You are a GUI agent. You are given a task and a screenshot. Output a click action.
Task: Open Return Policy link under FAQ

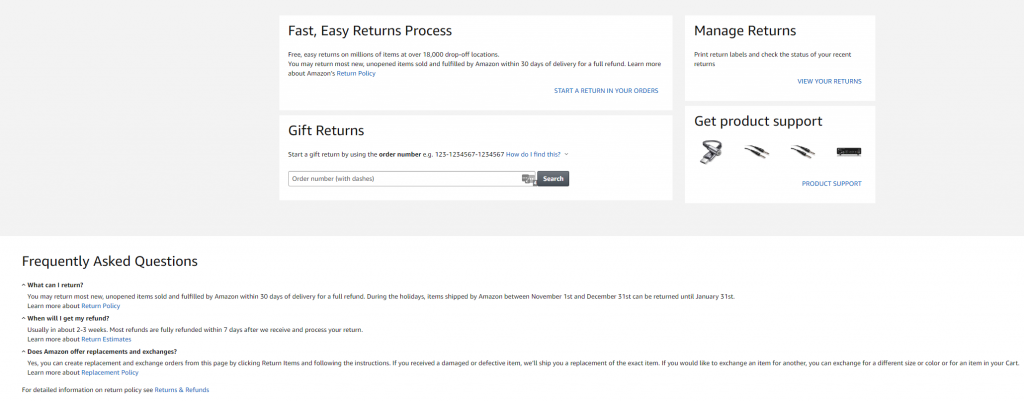101,306
